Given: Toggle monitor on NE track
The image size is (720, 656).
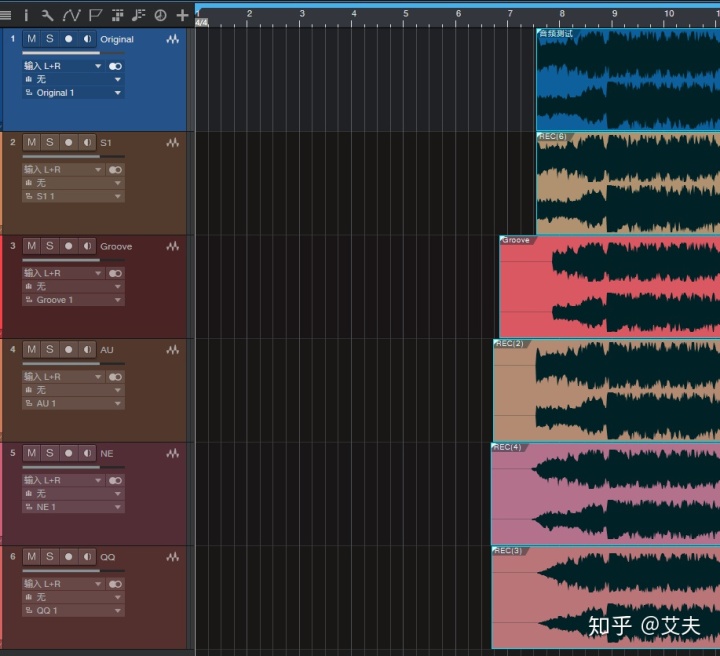Looking at the screenshot, I should click(x=87, y=453).
